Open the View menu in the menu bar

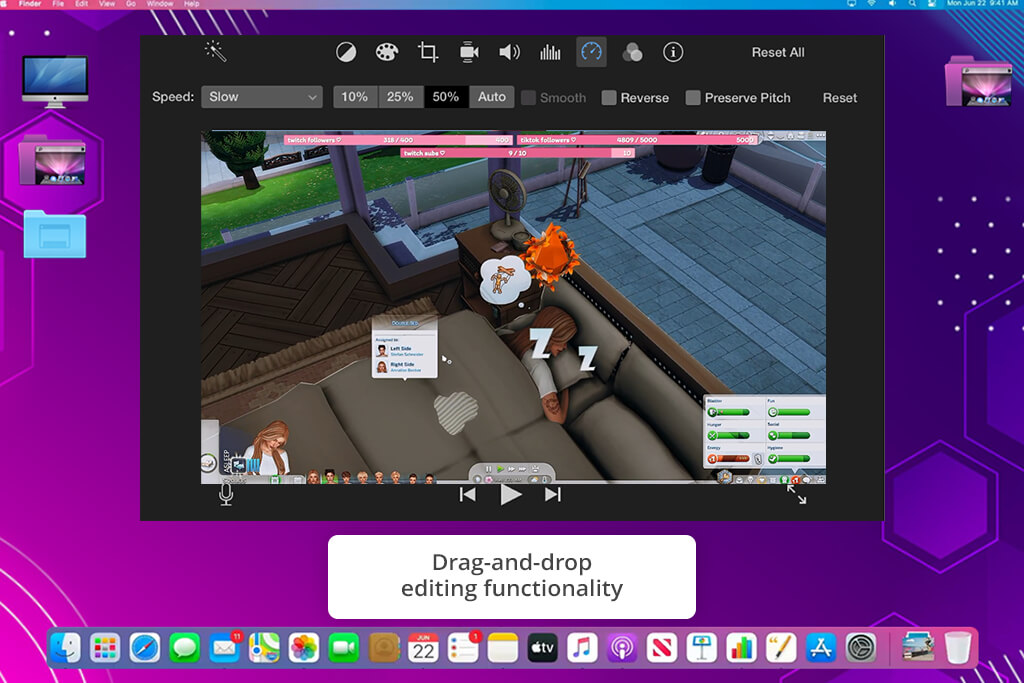click(x=107, y=3)
